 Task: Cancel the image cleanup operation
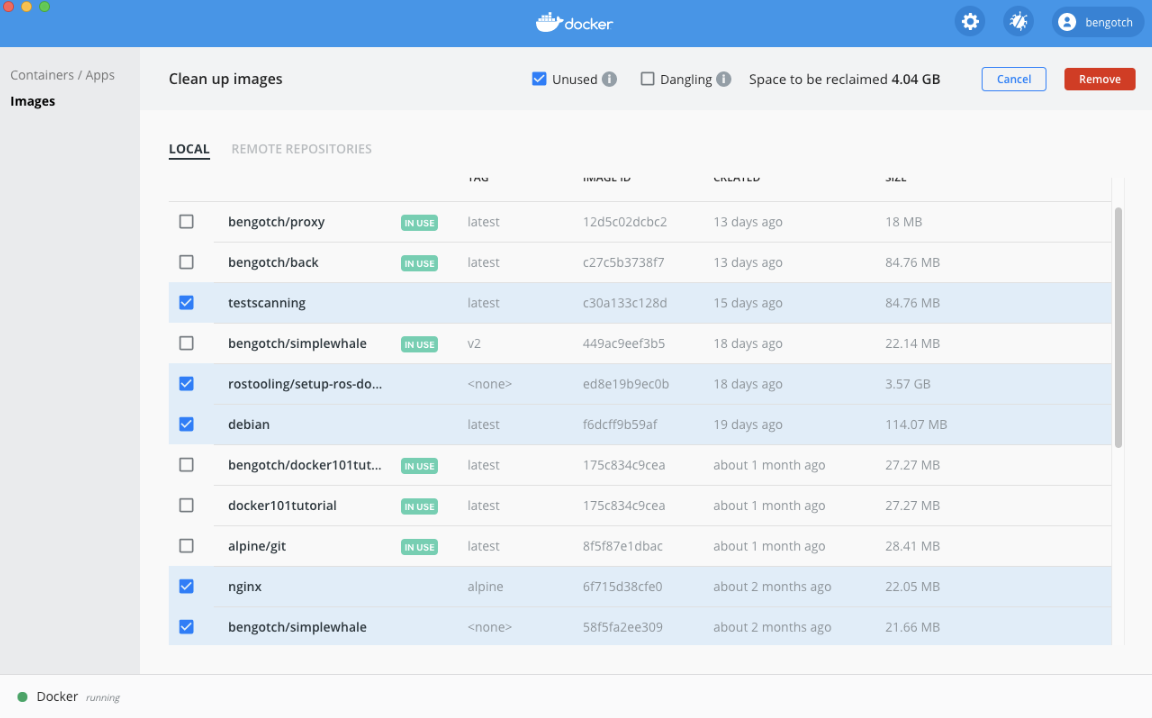click(x=1013, y=78)
